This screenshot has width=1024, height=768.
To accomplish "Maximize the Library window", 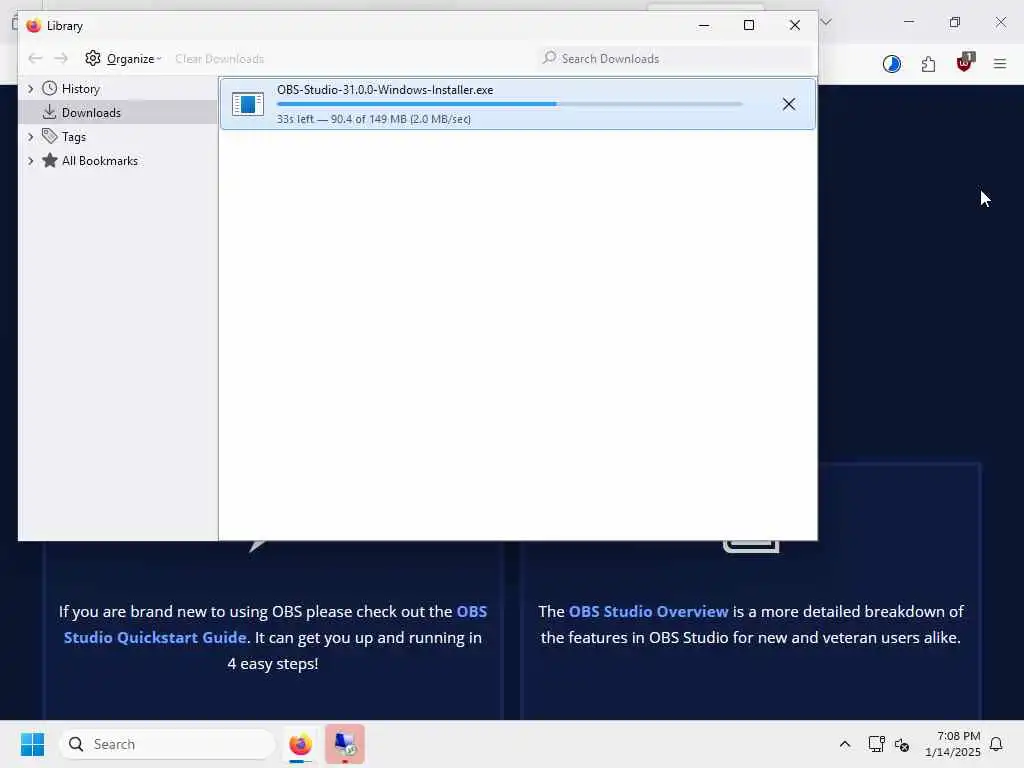I will tap(749, 25).
